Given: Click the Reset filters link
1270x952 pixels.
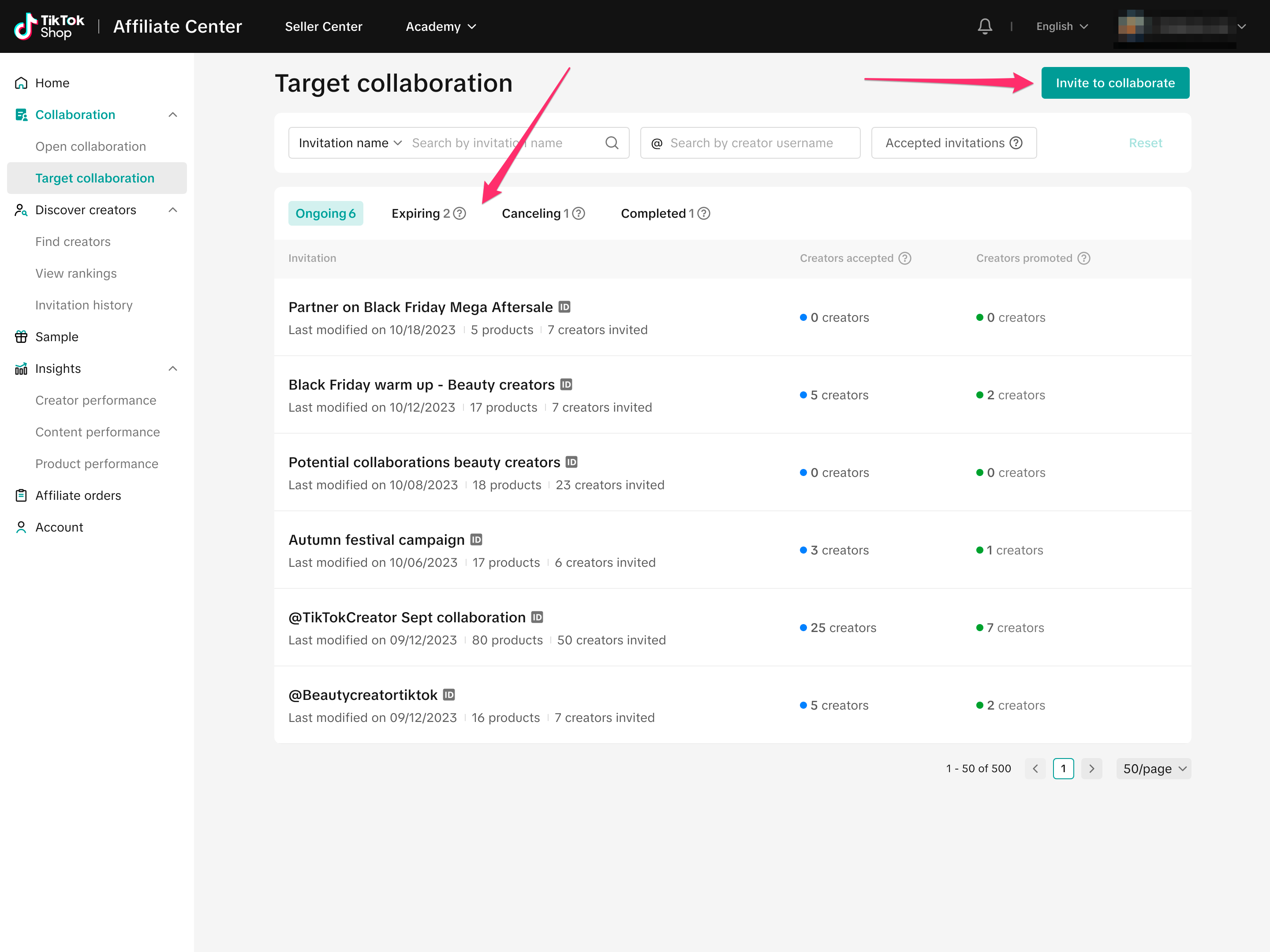Looking at the screenshot, I should [1145, 143].
